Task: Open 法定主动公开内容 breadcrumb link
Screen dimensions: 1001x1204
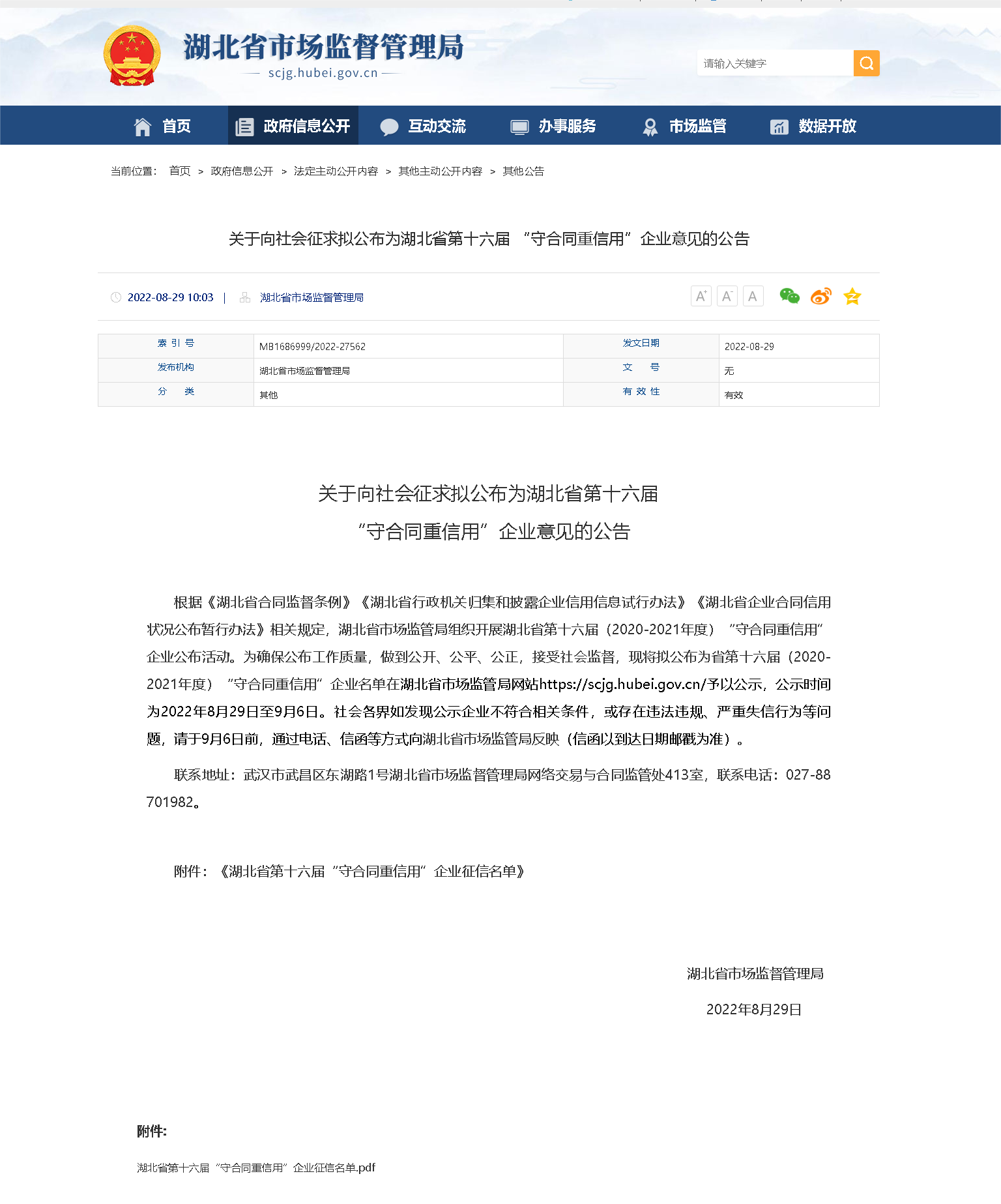Action: (x=336, y=171)
